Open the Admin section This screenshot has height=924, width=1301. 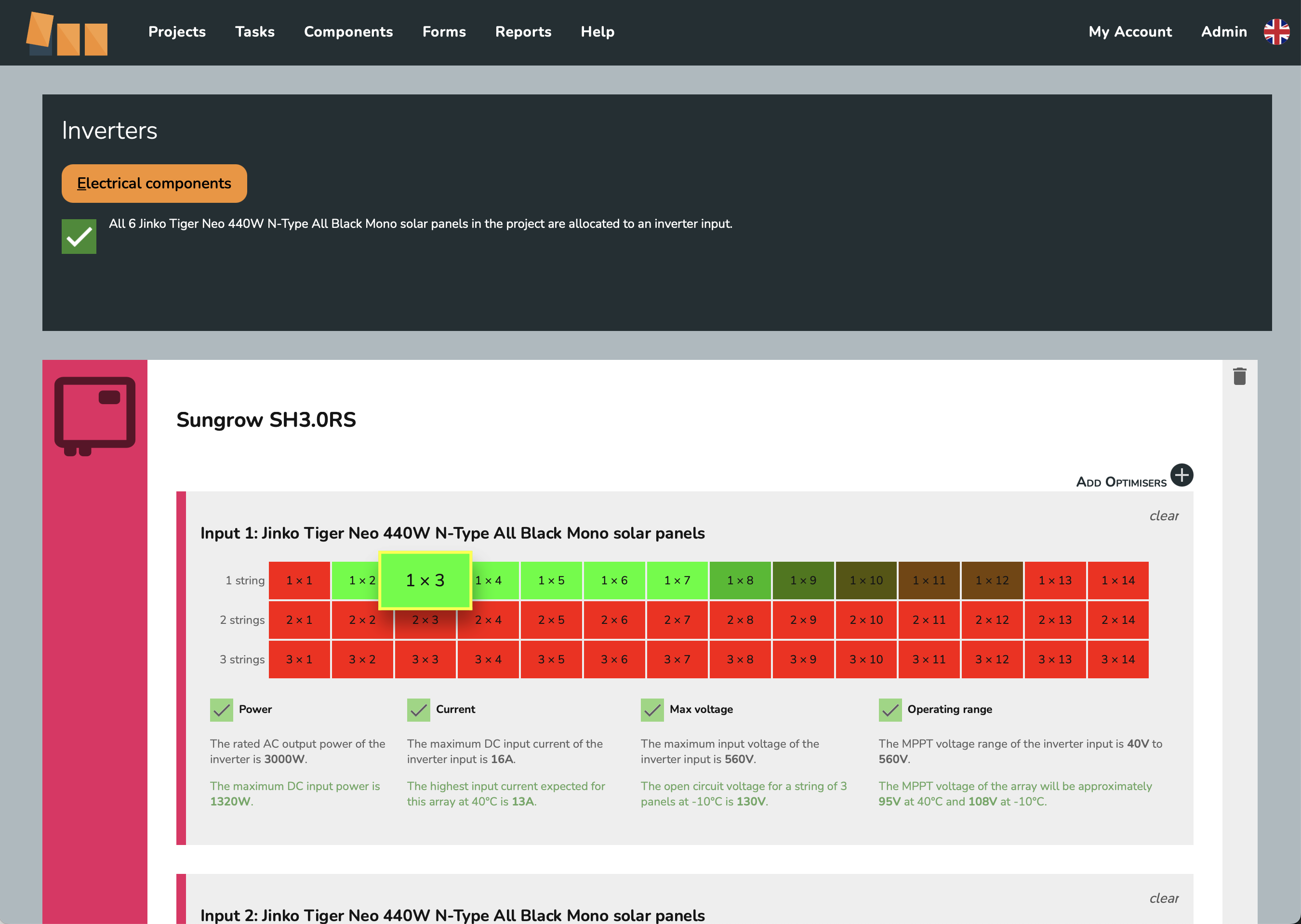pyautogui.click(x=1223, y=32)
